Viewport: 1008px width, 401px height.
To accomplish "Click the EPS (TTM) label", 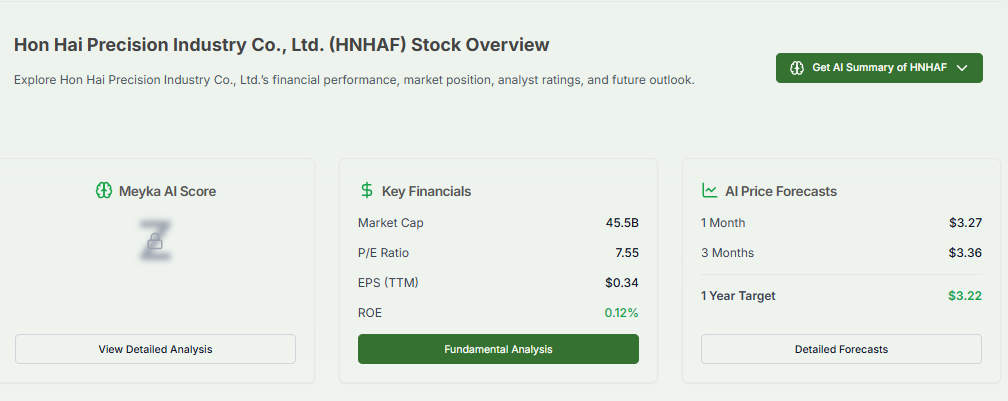I will click(x=388, y=283).
